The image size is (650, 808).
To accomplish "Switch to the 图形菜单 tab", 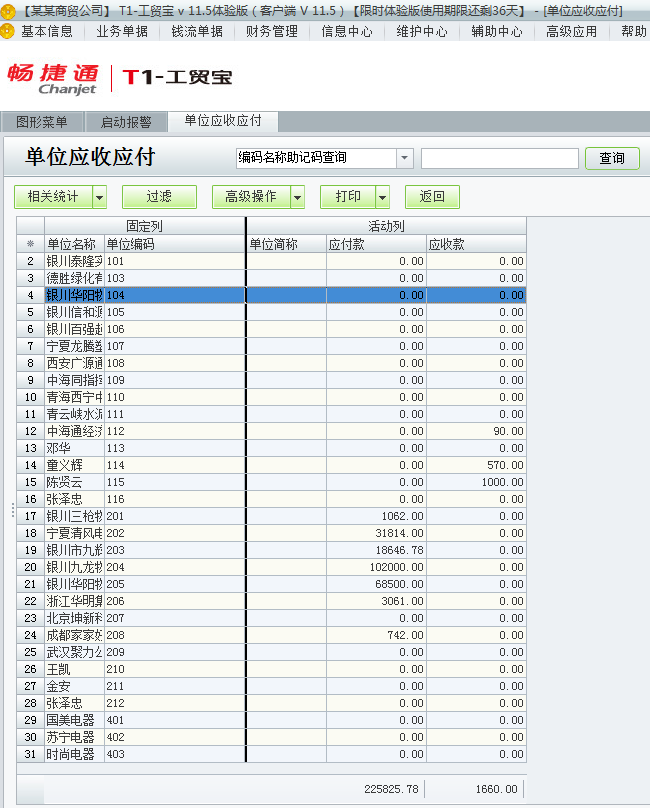I will [42, 122].
